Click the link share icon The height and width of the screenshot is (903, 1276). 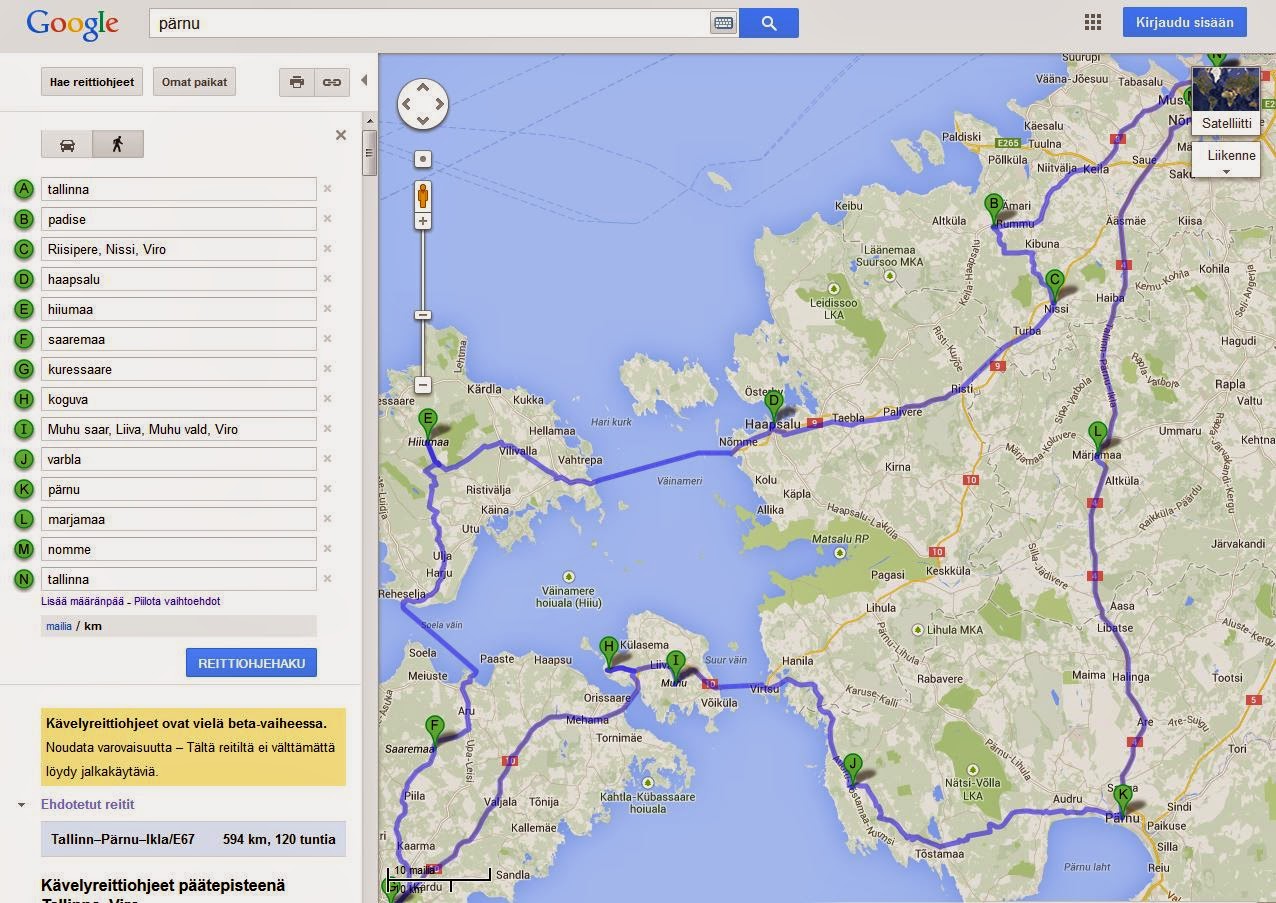point(332,82)
